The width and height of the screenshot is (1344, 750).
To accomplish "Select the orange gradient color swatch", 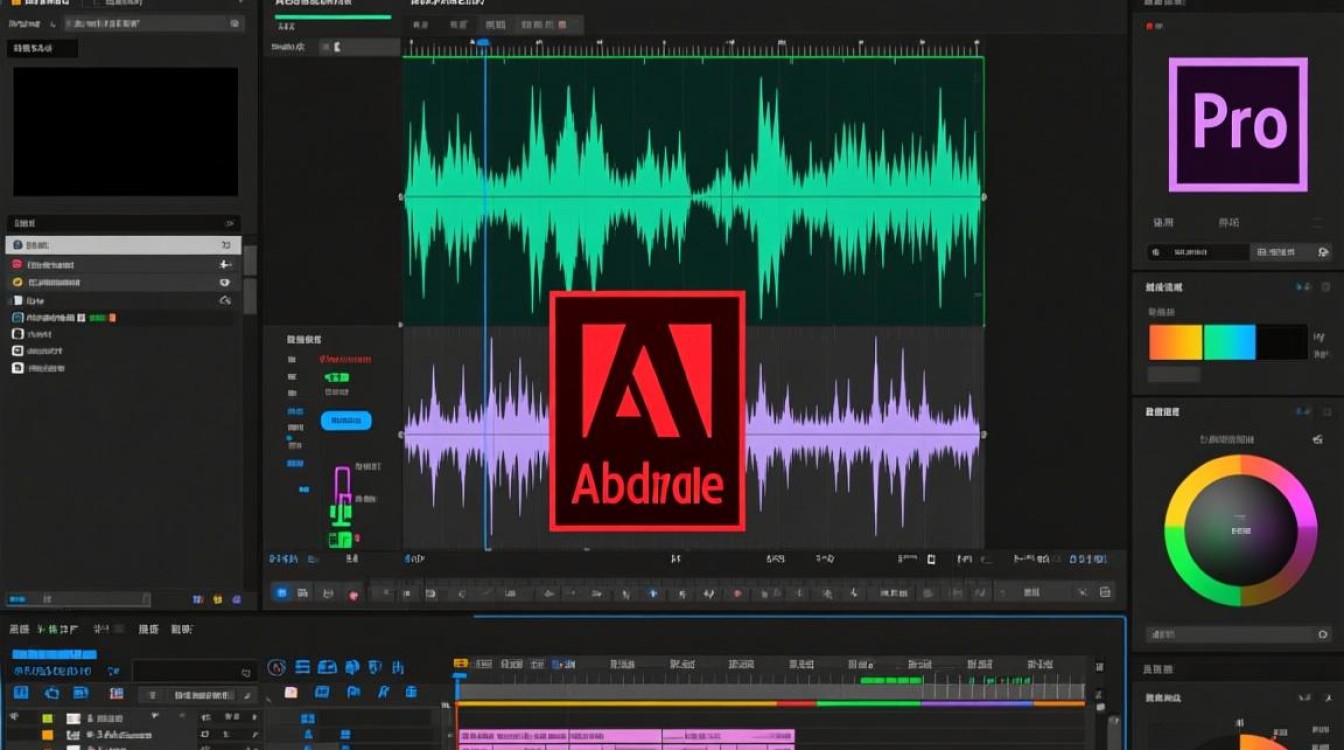I will click(1175, 342).
